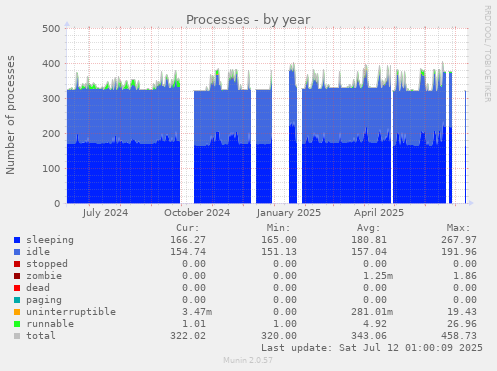
Task: Click the 300 y-axis tick label
Action: click(51, 98)
